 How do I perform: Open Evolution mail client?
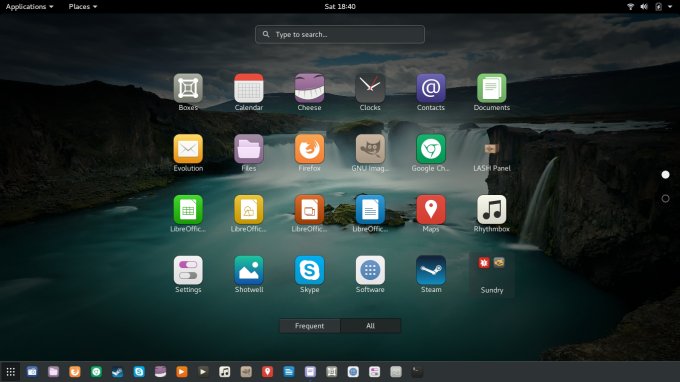coord(188,149)
